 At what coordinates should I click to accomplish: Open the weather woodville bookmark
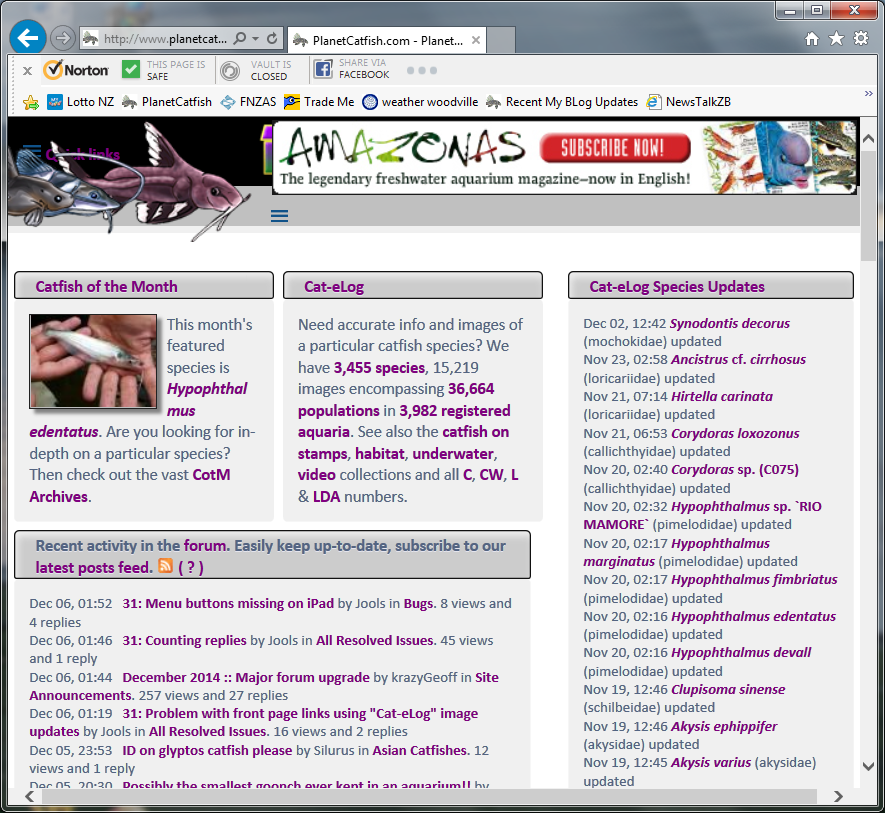[420, 102]
